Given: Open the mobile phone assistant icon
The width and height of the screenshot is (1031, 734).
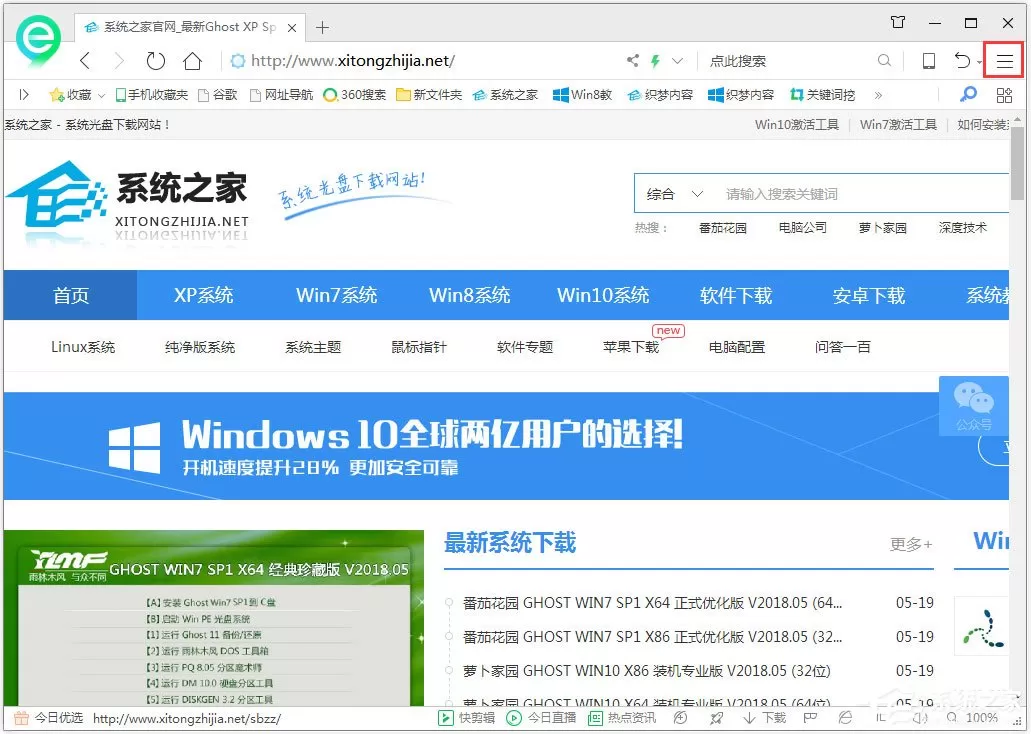Looking at the screenshot, I should pos(928,61).
